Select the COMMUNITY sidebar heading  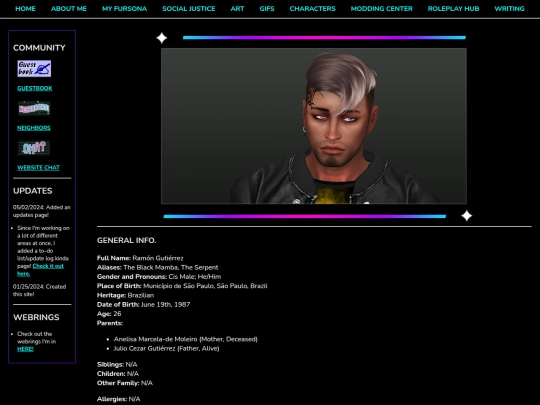coord(39,48)
